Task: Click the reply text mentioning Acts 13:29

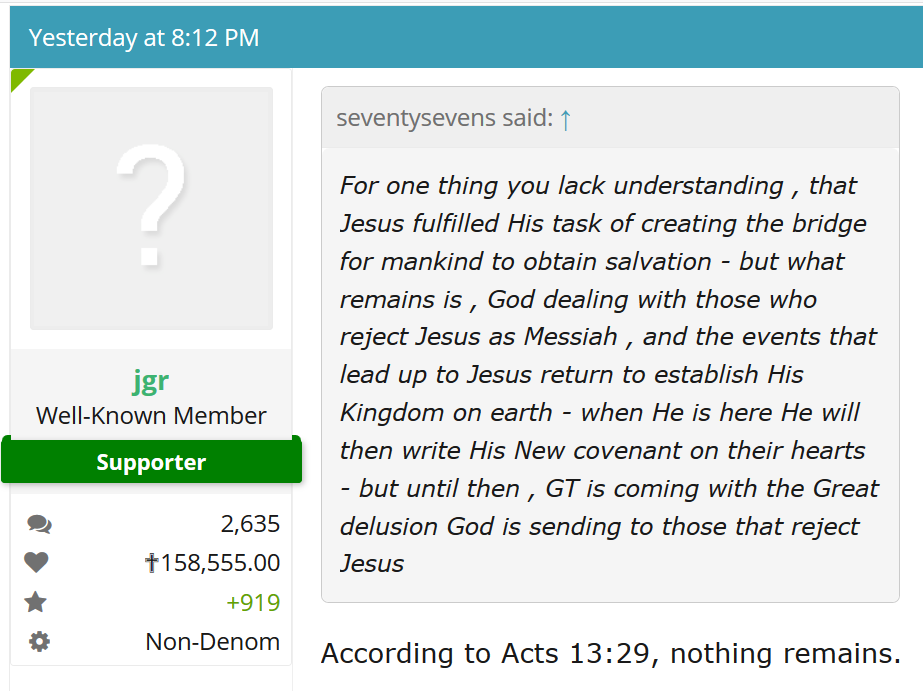Action: click(x=610, y=654)
